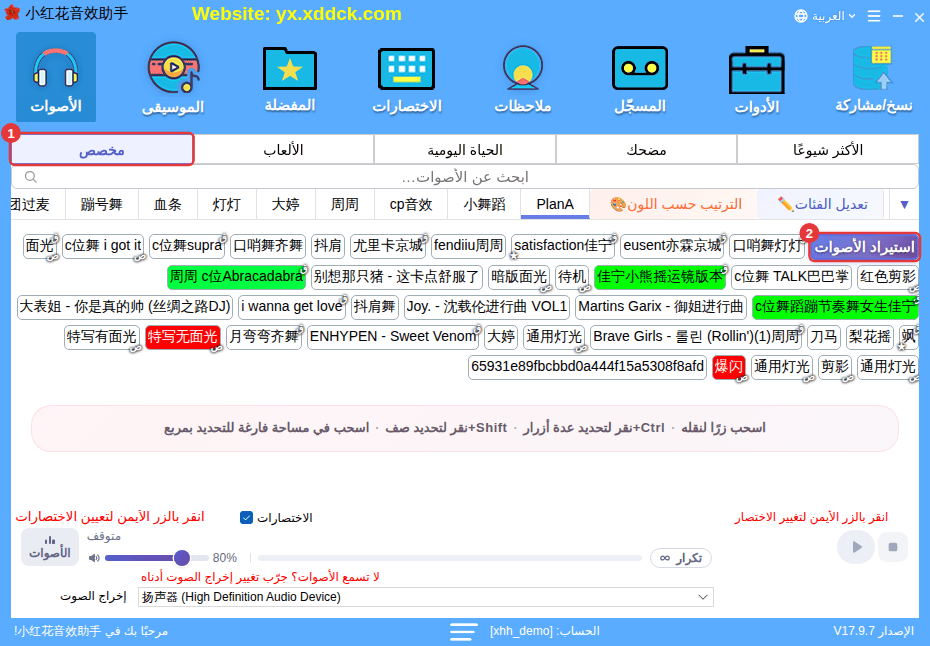Adjust the volume slider at 80%
Viewport: 930px width, 646px height.
click(181, 558)
